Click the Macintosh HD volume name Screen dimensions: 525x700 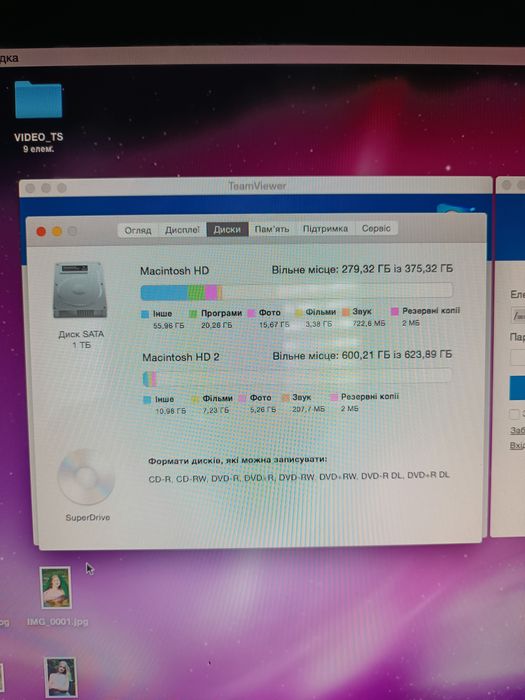175,271
